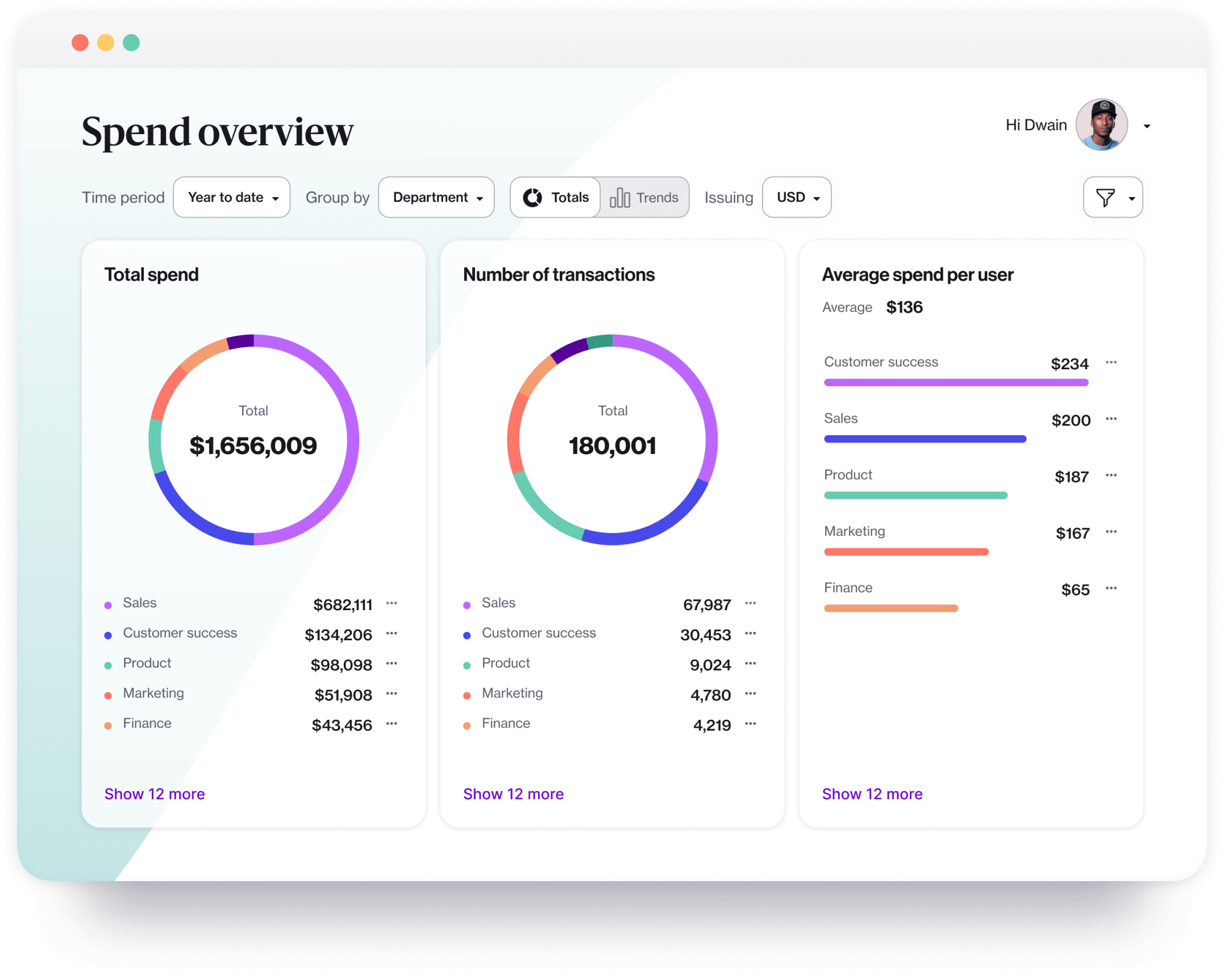1224x980 pixels.
Task: Click the blue Customer success dot in Total spend
Action: click(x=108, y=635)
